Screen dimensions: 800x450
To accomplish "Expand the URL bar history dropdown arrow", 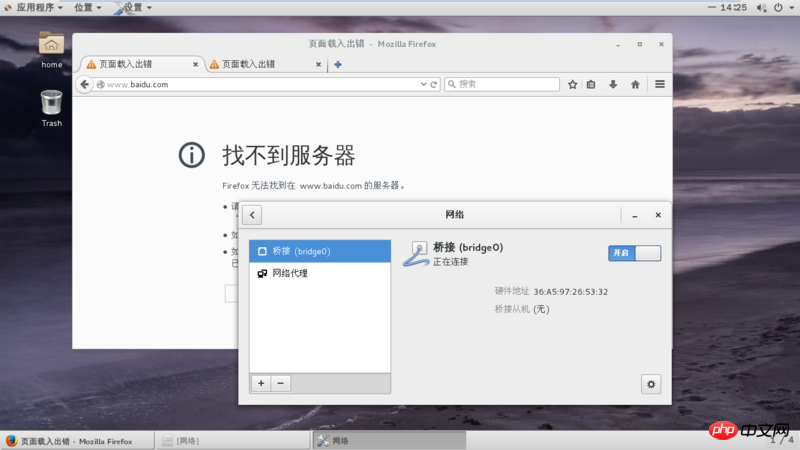I will click(423, 84).
